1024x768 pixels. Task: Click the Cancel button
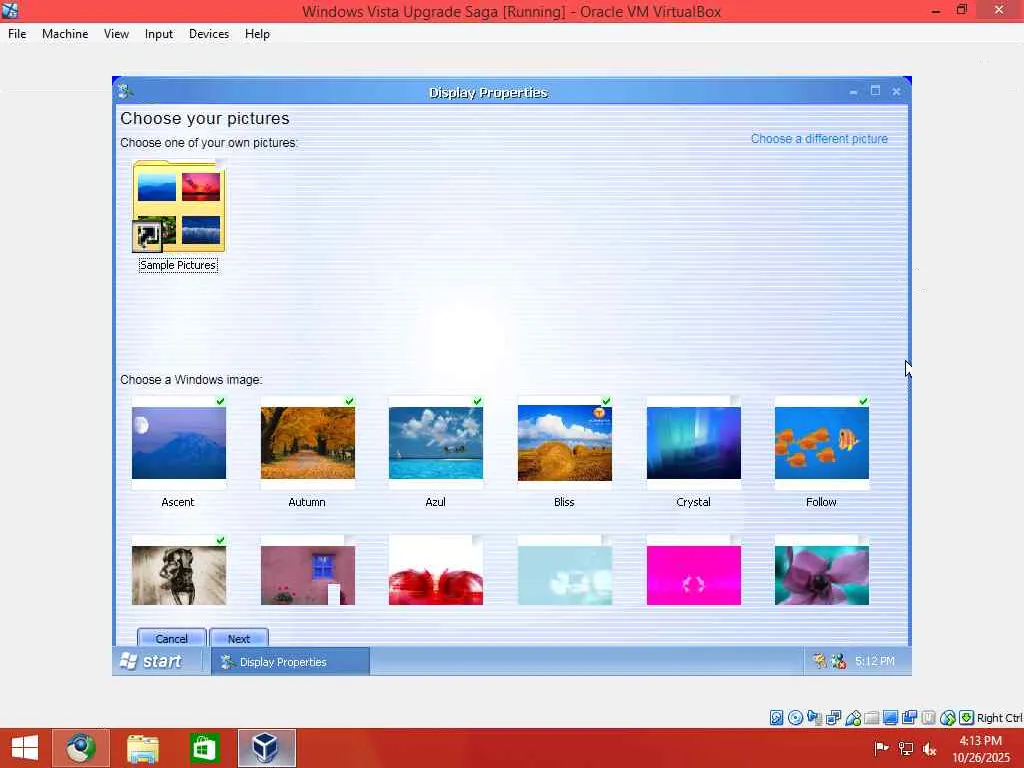pos(172,638)
